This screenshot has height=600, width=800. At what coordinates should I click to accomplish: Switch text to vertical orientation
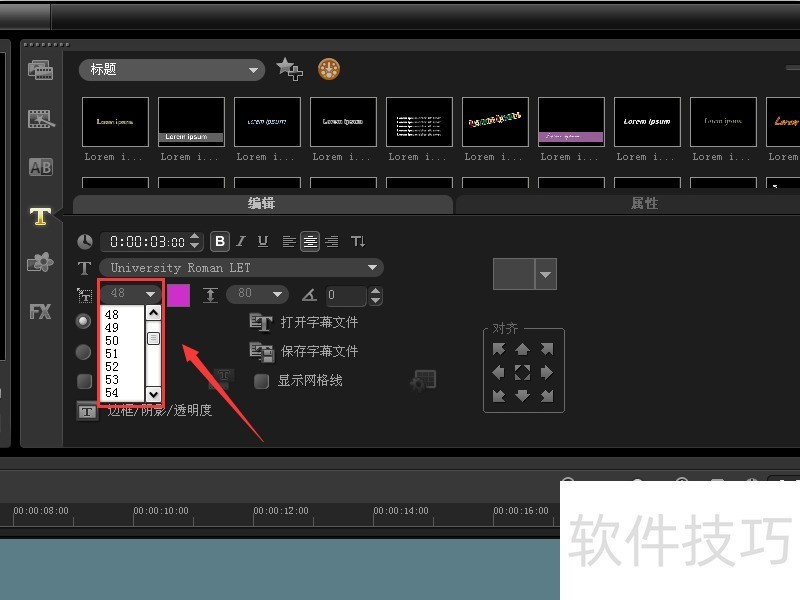358,241
